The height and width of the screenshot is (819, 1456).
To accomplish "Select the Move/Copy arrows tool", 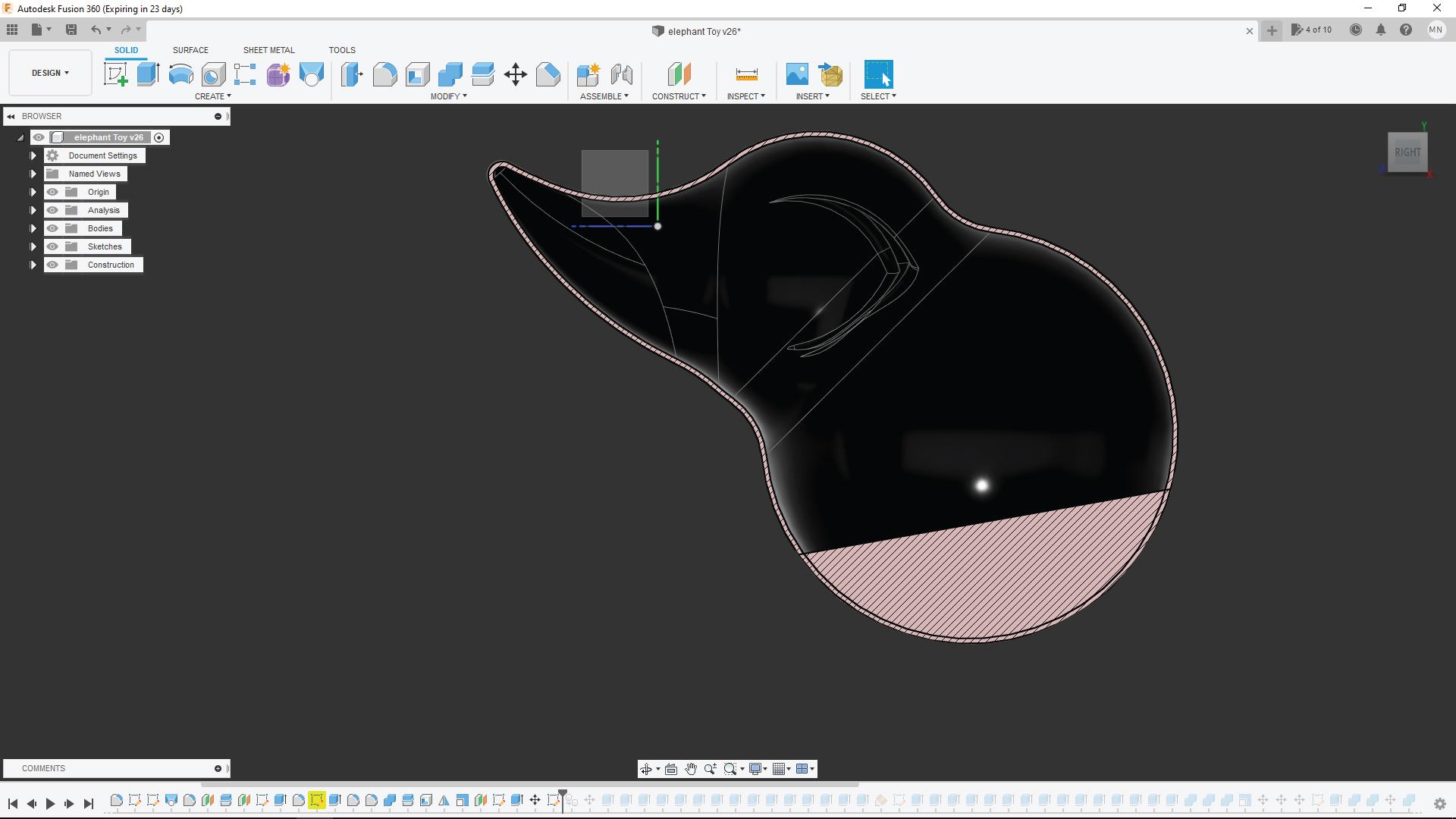I will click(516, 74).
